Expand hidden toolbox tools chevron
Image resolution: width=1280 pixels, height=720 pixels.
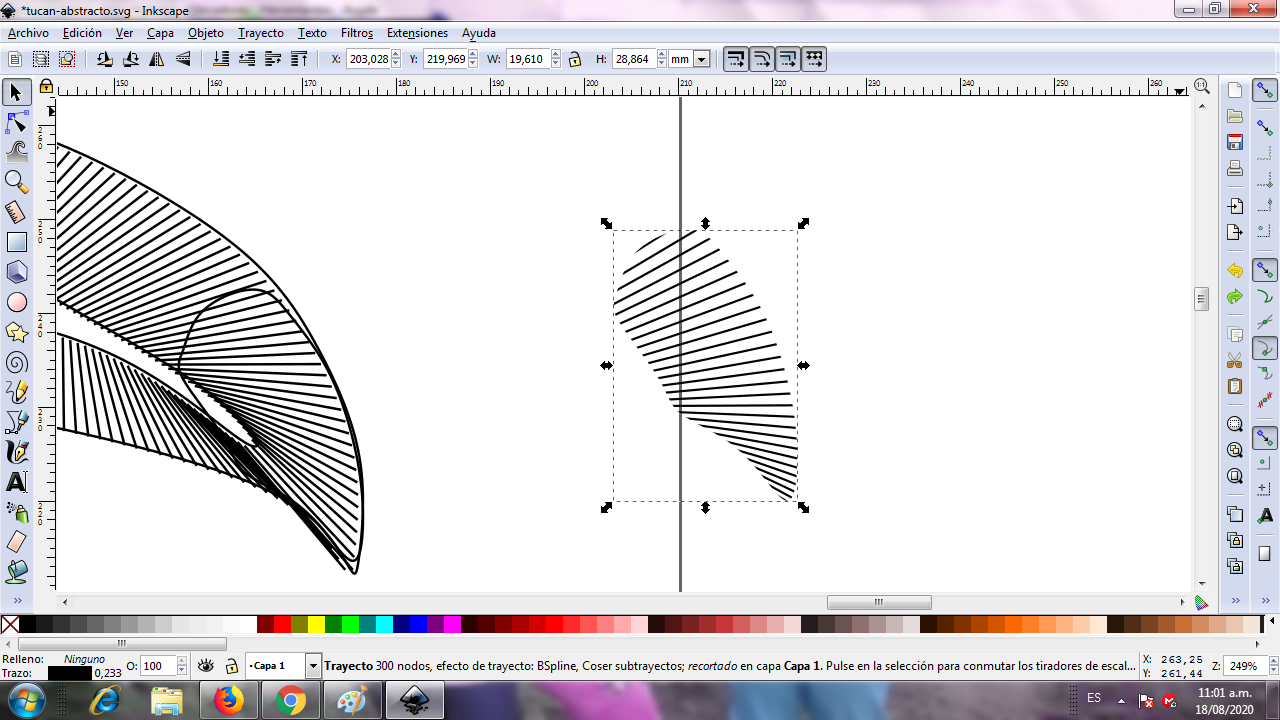(16, 600)
